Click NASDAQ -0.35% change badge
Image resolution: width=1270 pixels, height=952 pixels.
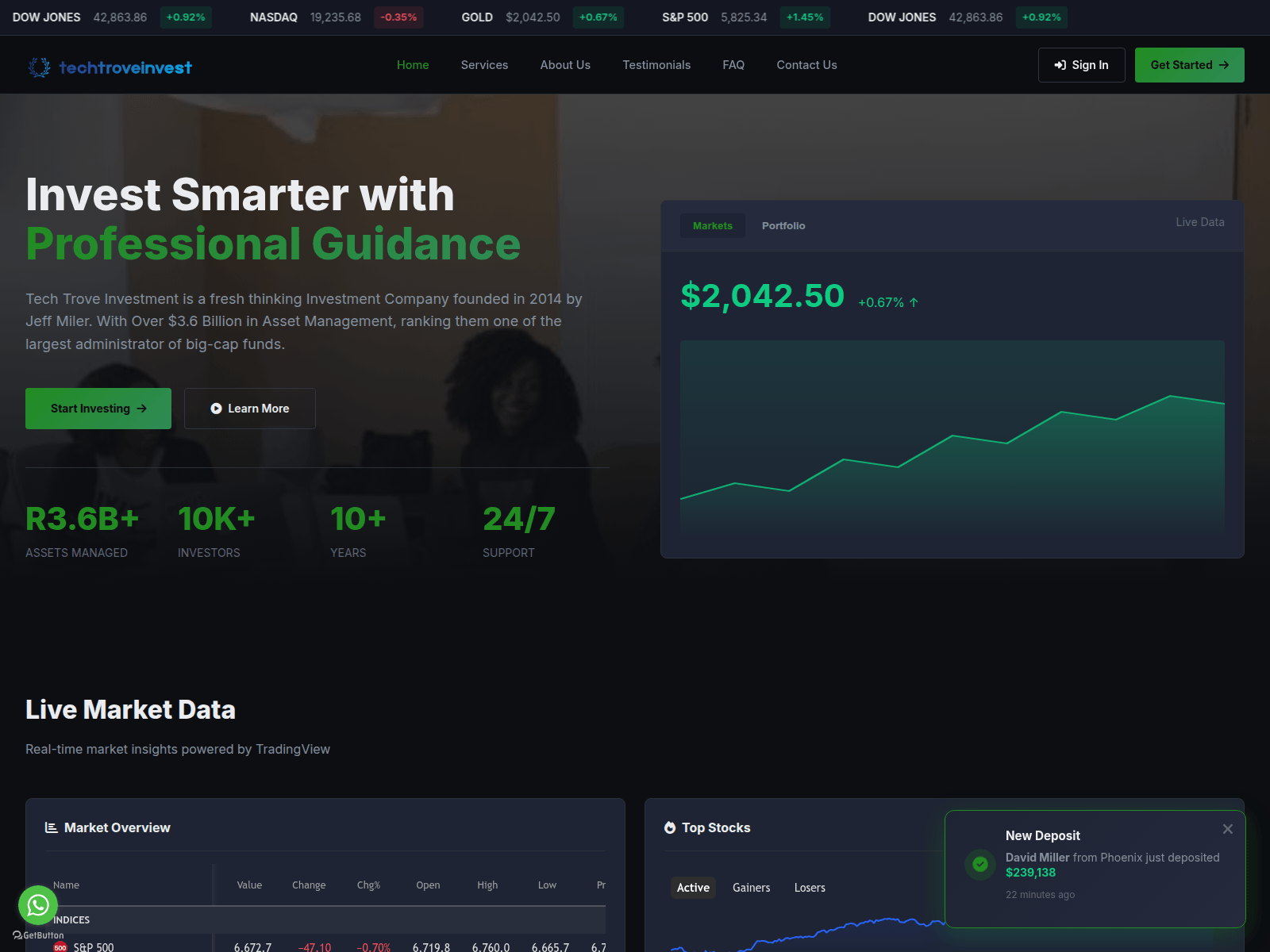point(398,17)
